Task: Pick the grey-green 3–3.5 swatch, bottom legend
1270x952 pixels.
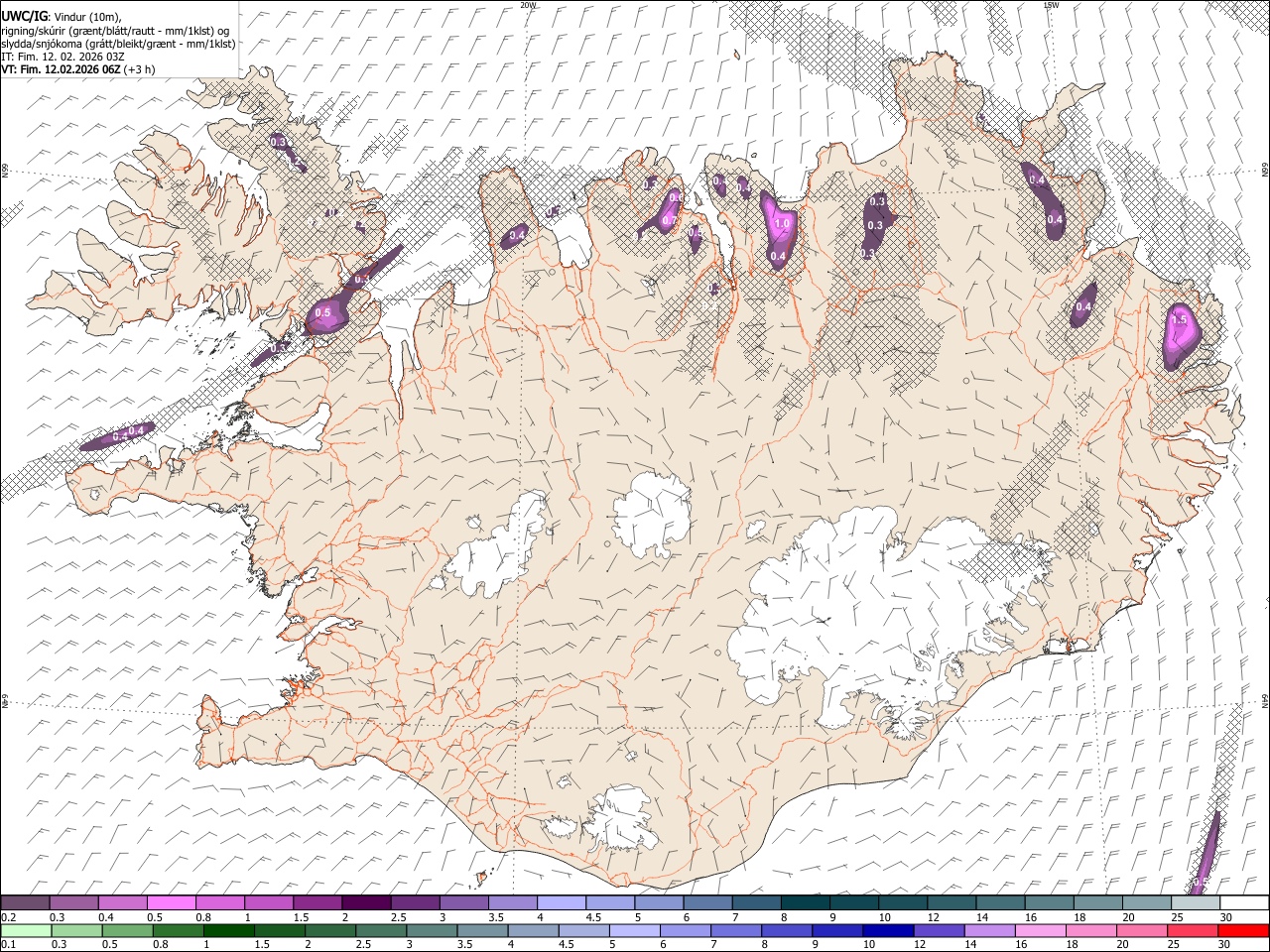Action: pos(433,931)
